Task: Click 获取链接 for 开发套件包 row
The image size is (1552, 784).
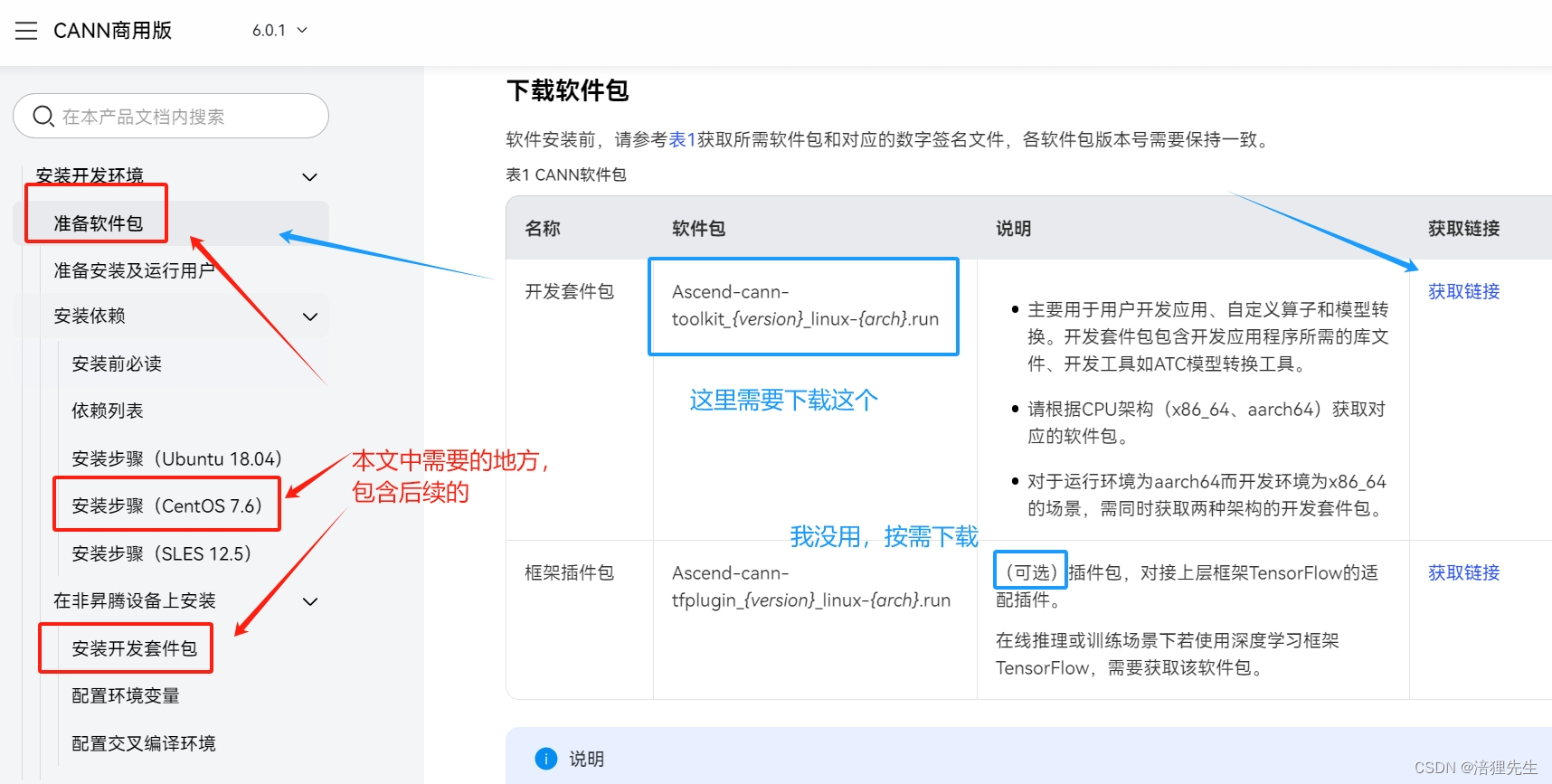Action: point(1463,291)
